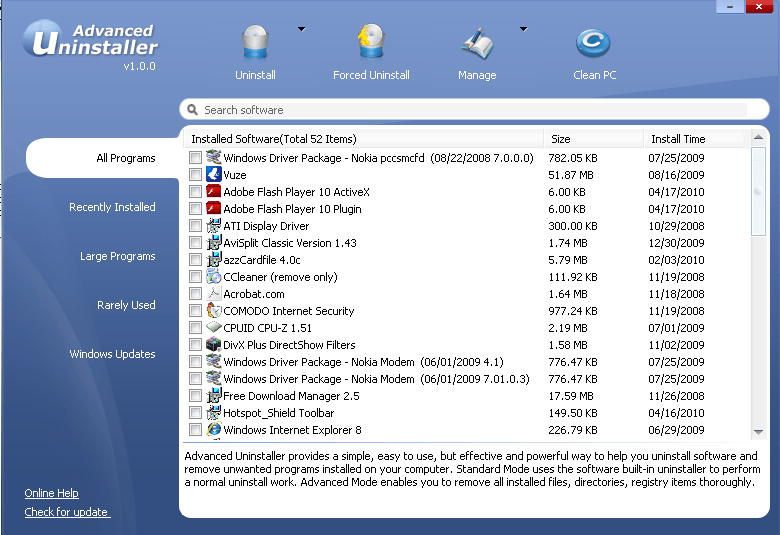Image resolution: width=780 pixels, height=535 pixels.
Task: Click the CCleaner icon
Action: click(214, 276)
